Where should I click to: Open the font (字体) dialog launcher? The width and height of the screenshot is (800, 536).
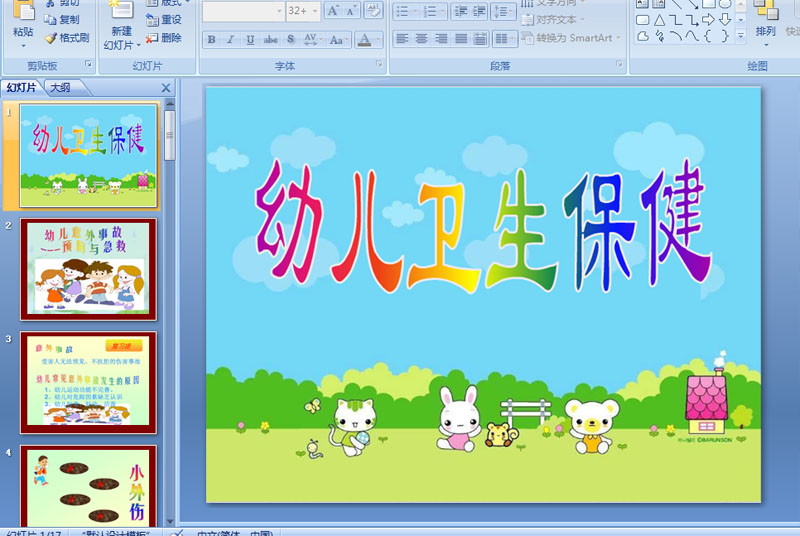379,64
